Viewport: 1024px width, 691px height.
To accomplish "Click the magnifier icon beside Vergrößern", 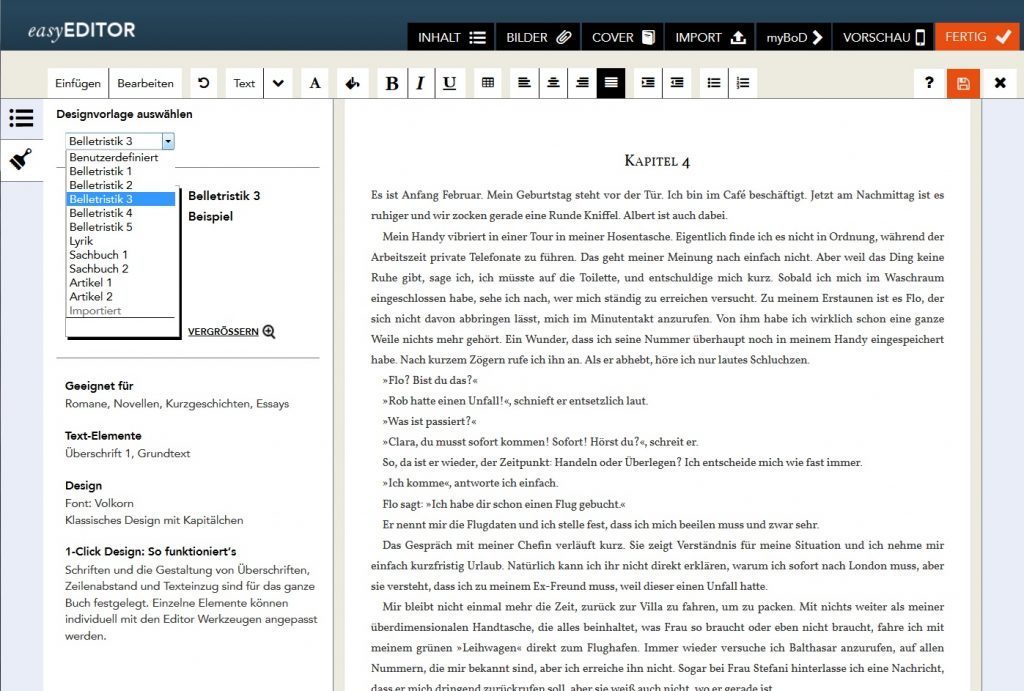I will point(269,332).
